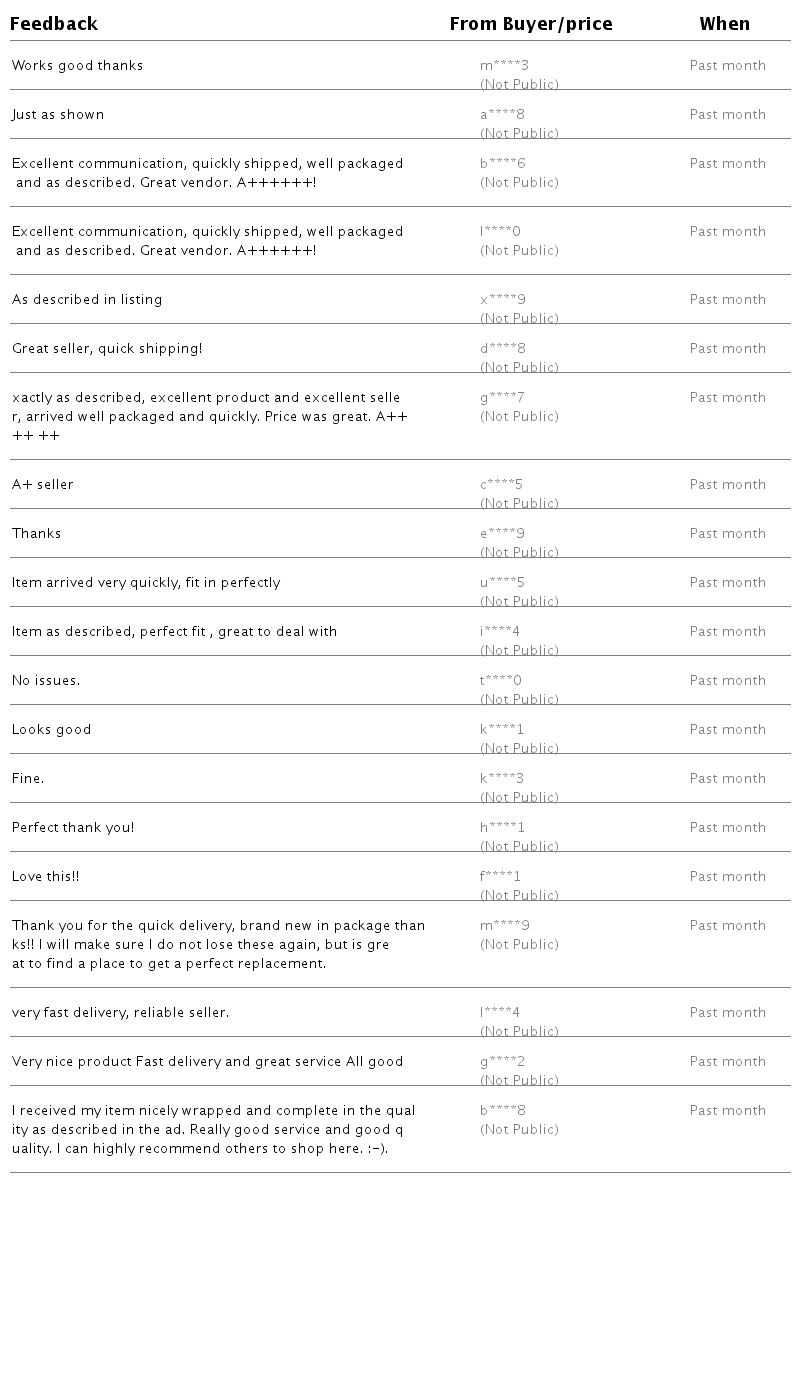The height and width of the screenshot is (1396, 800).
Task: Open buyer m****9 profile link
Action: pyautogui.click(x=504, y=926)
